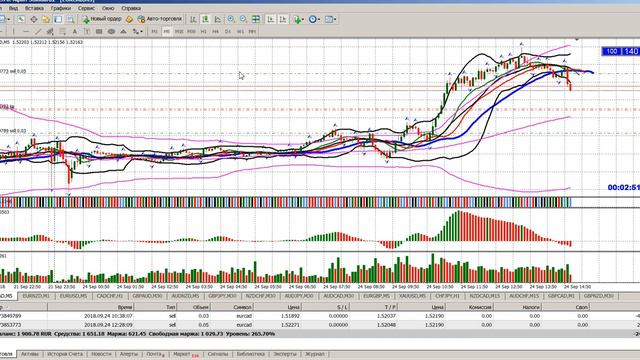Open the Справка menu
640x360 pixels.
[131, 8]
